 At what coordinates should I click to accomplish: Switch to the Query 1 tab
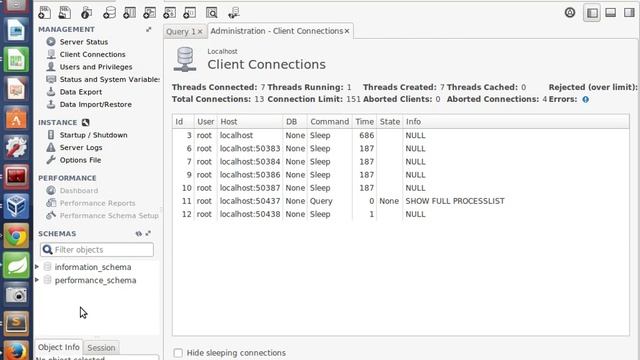(x=180, y=31)
